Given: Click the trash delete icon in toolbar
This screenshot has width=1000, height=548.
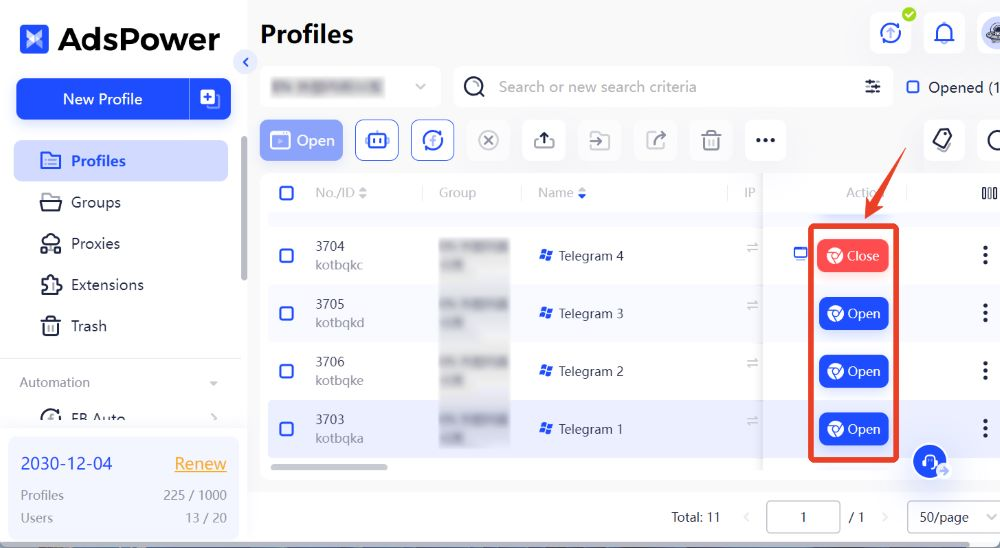Looking at the screenshot, I should [x=711, y=141].
